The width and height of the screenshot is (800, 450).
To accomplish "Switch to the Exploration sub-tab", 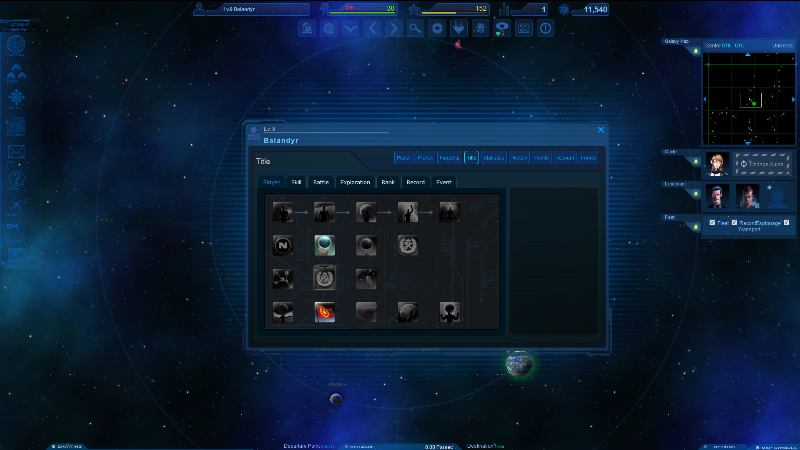I will point(355,182).
